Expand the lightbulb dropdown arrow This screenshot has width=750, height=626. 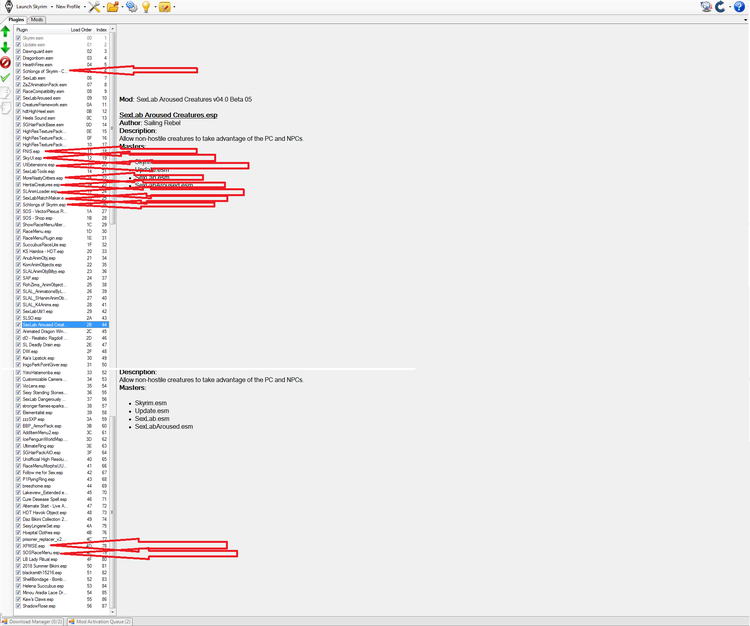coord(155,7)
